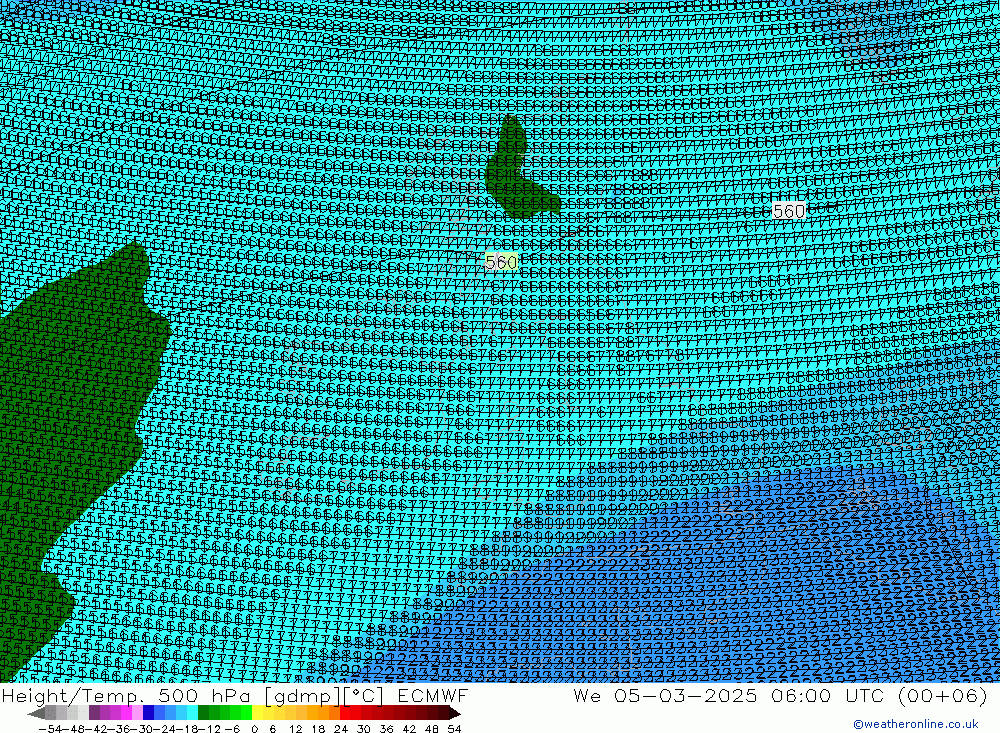Click the dark maroon right arrow end of the color scale
This screenshot has height=733, width=1000.
[453, 713]
